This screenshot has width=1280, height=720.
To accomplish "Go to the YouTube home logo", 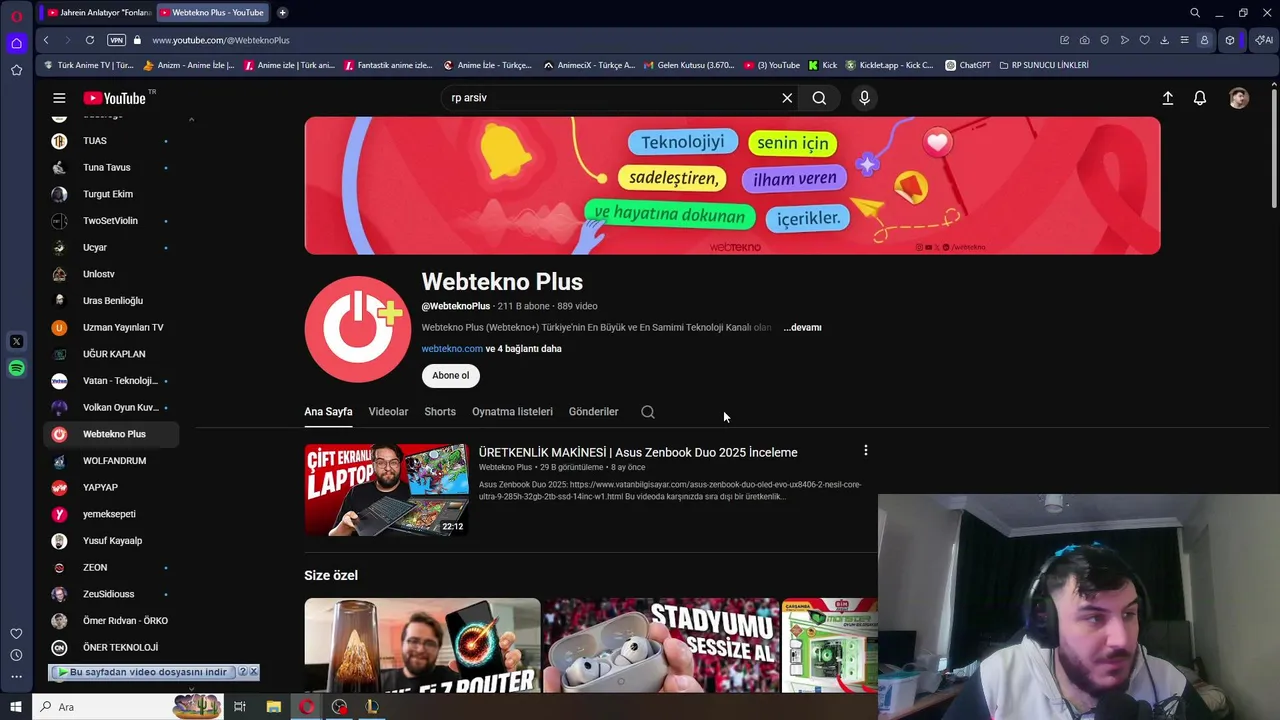I will 114,98.
